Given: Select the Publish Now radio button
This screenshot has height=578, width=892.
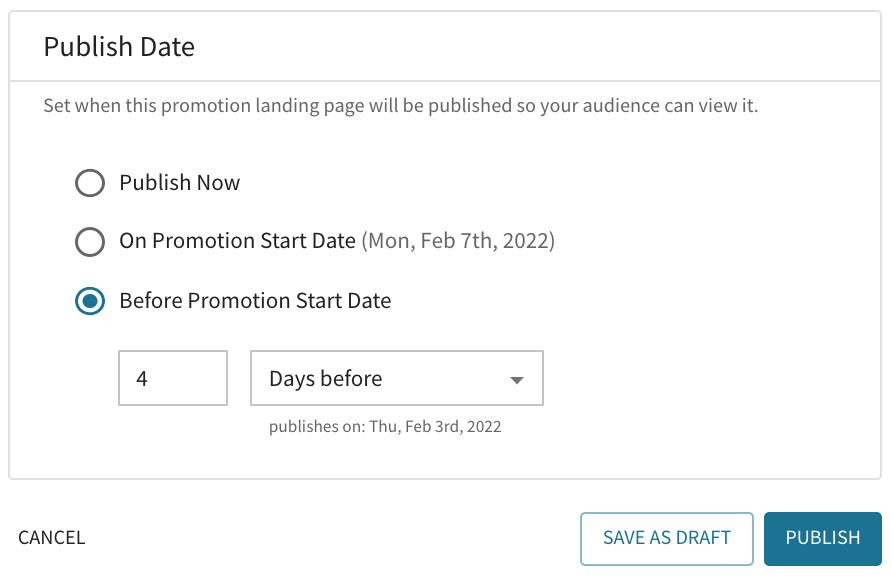Looking at the screenshot, I should click(x=90, y=183).
